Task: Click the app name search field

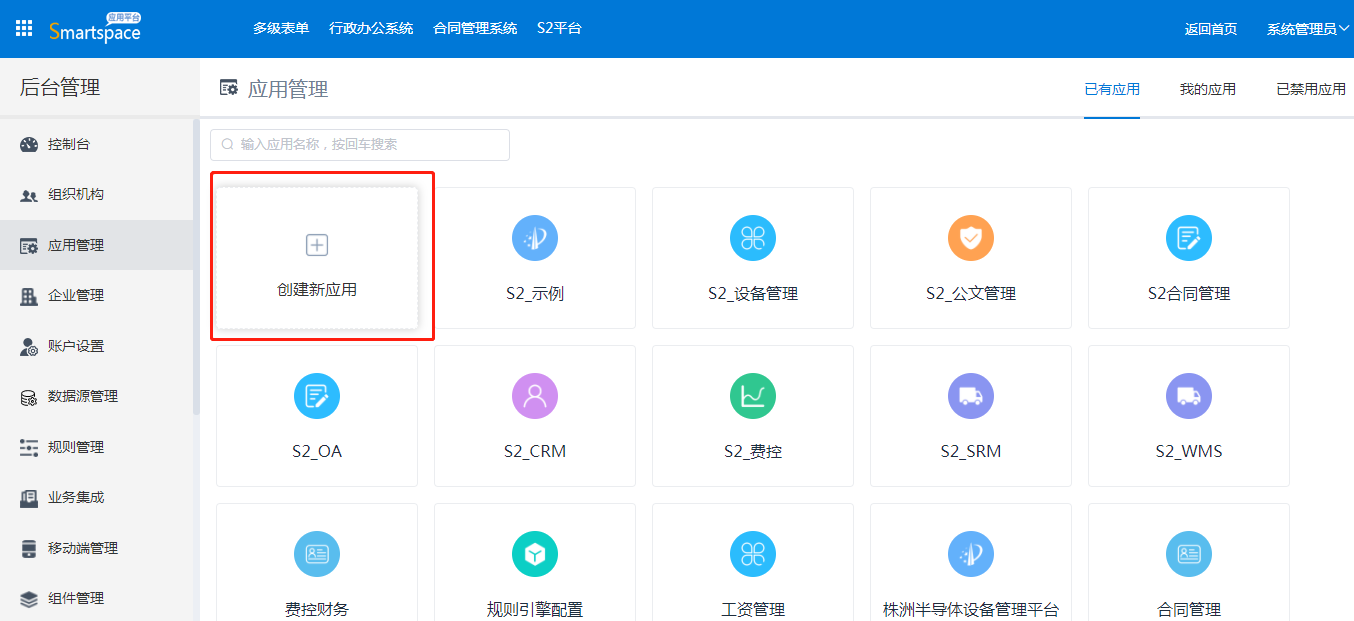Action: [x=360, y=144]
